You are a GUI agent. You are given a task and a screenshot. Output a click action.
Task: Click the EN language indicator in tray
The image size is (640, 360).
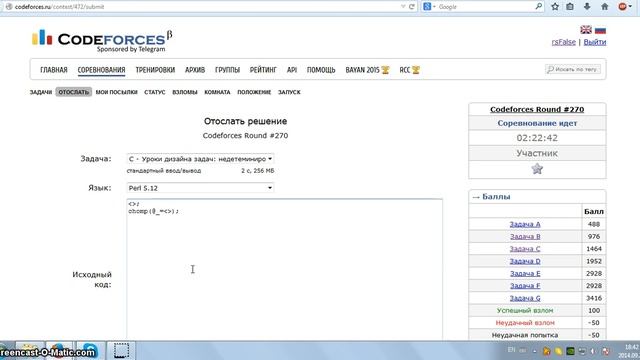511,350
